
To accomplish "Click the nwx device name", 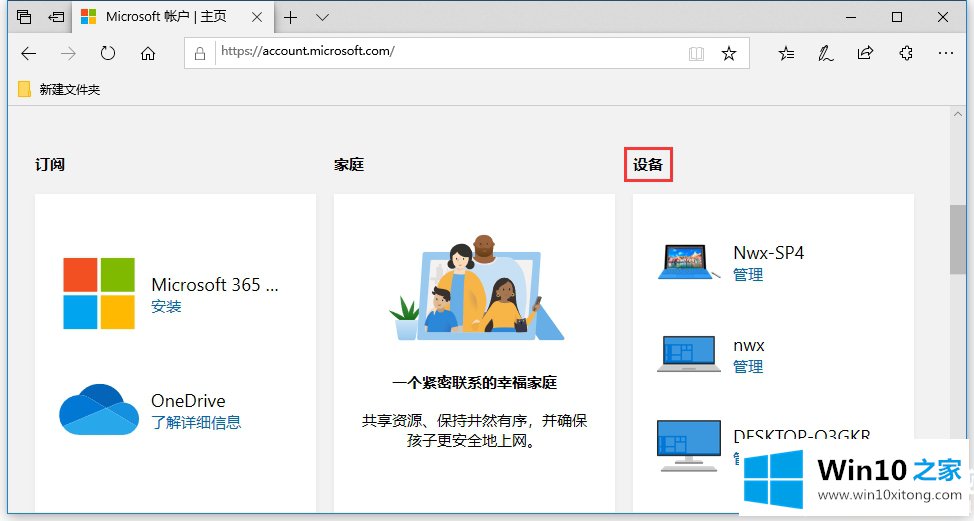I will pyautogui.click(x=749, y=345).
